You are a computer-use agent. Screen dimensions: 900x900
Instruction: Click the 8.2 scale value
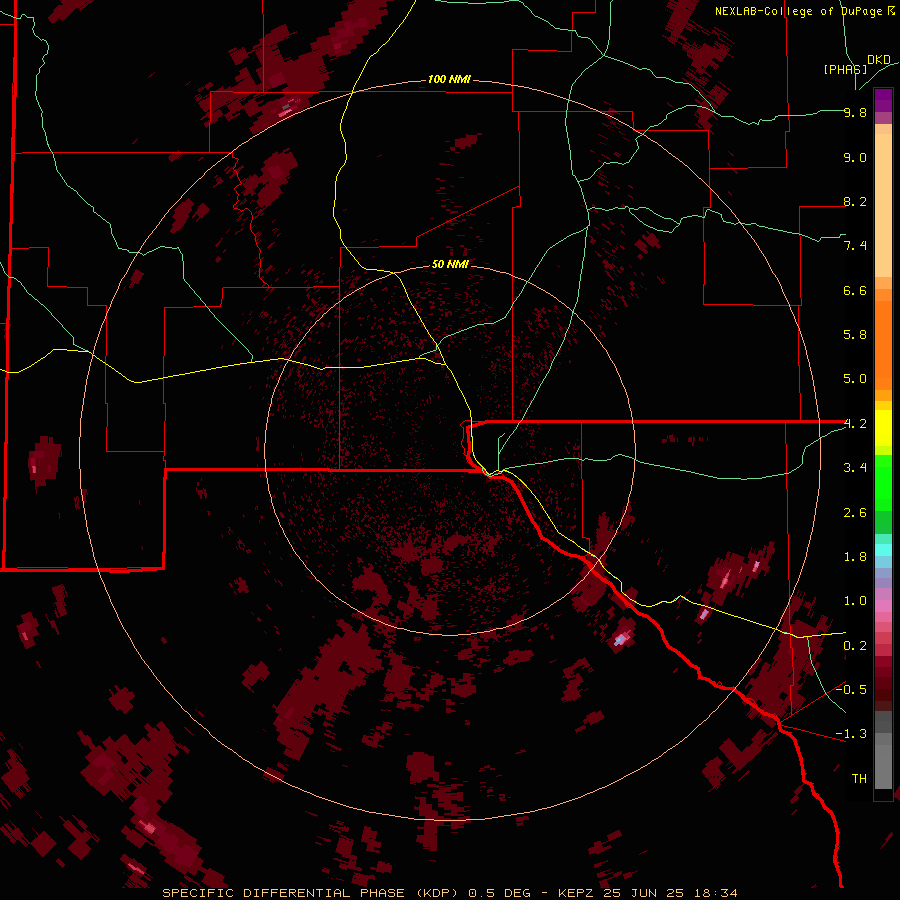855,201
